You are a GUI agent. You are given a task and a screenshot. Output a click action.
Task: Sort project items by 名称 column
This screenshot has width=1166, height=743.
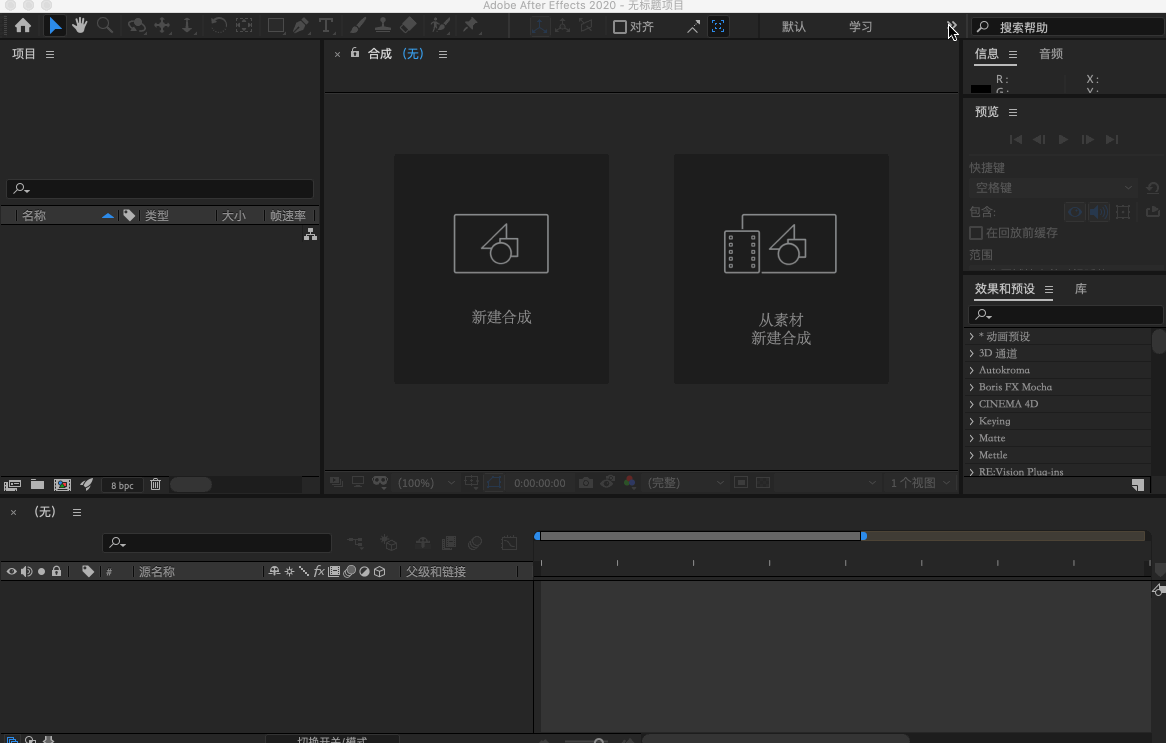[34, 216]
